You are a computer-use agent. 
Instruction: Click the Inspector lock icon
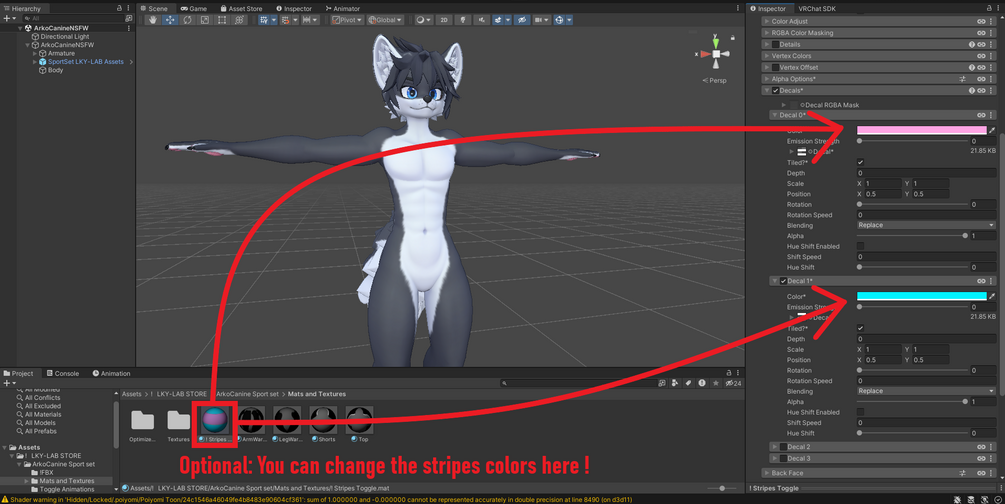point(989,8)
